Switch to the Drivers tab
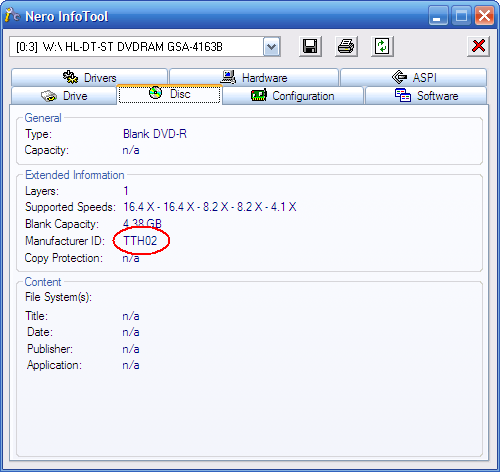The width and height of the screenshot is (500, 472). coord(89,77)
